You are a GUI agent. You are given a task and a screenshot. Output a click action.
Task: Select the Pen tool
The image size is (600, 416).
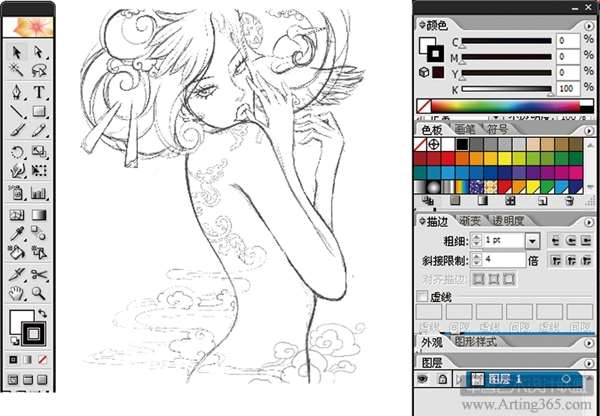click(x=17, y=92)
